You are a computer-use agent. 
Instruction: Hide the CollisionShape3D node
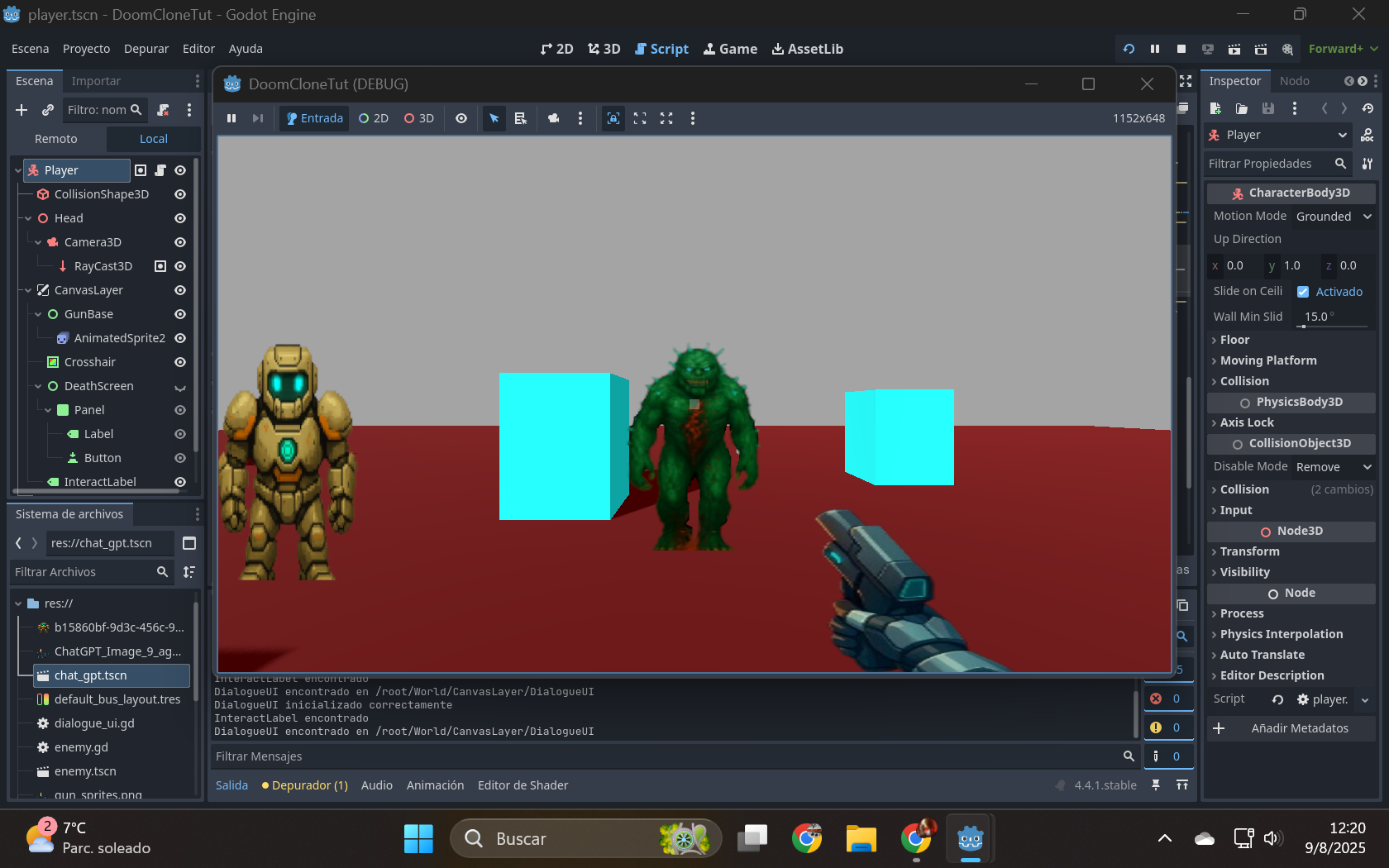pos(180,194)
